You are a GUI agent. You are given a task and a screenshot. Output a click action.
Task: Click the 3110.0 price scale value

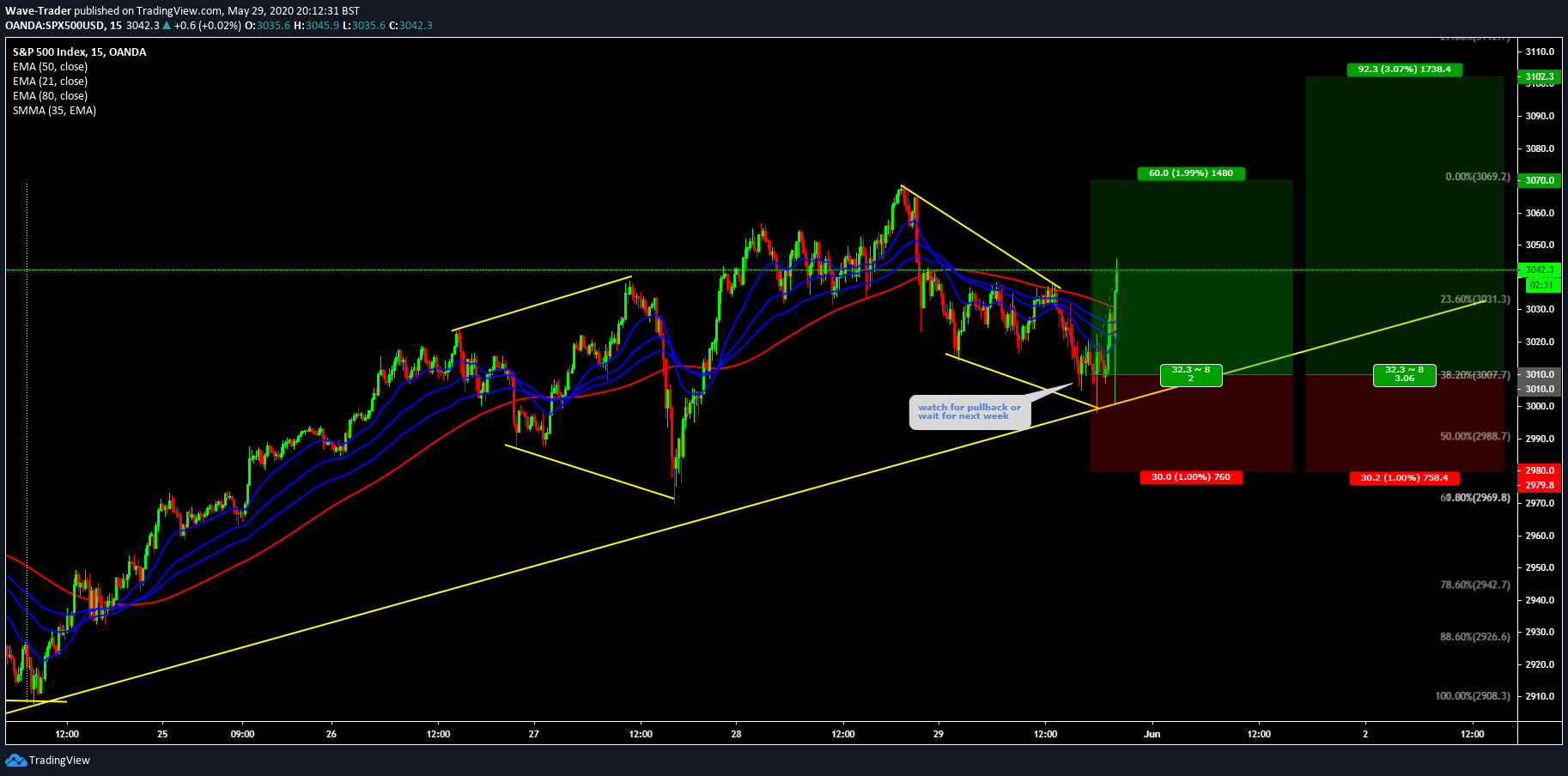1541,52
